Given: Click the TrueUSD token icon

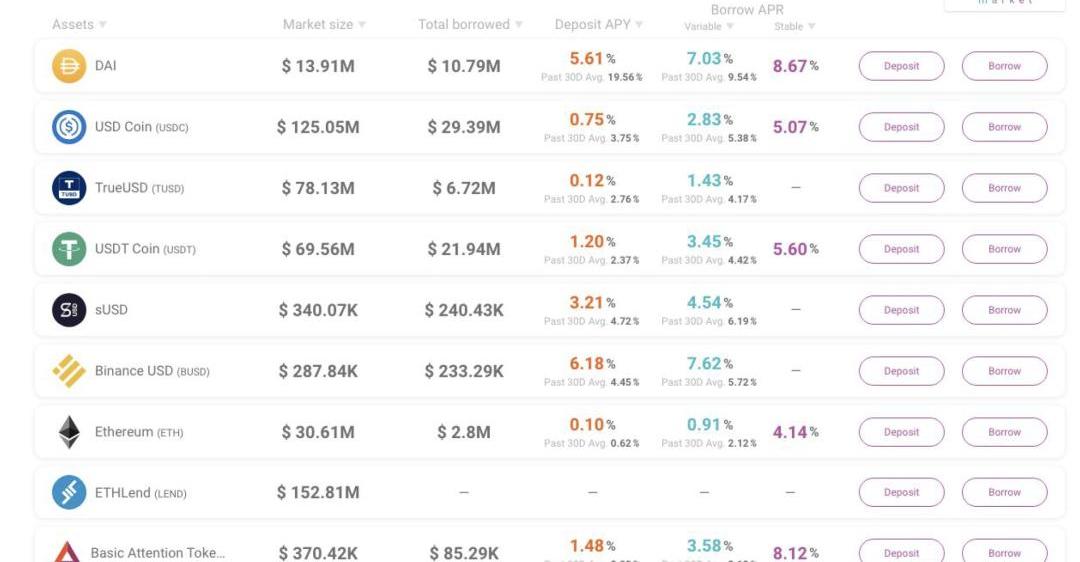Looking at the screenshot, I should pyautogui.click(x=69, y=188).
